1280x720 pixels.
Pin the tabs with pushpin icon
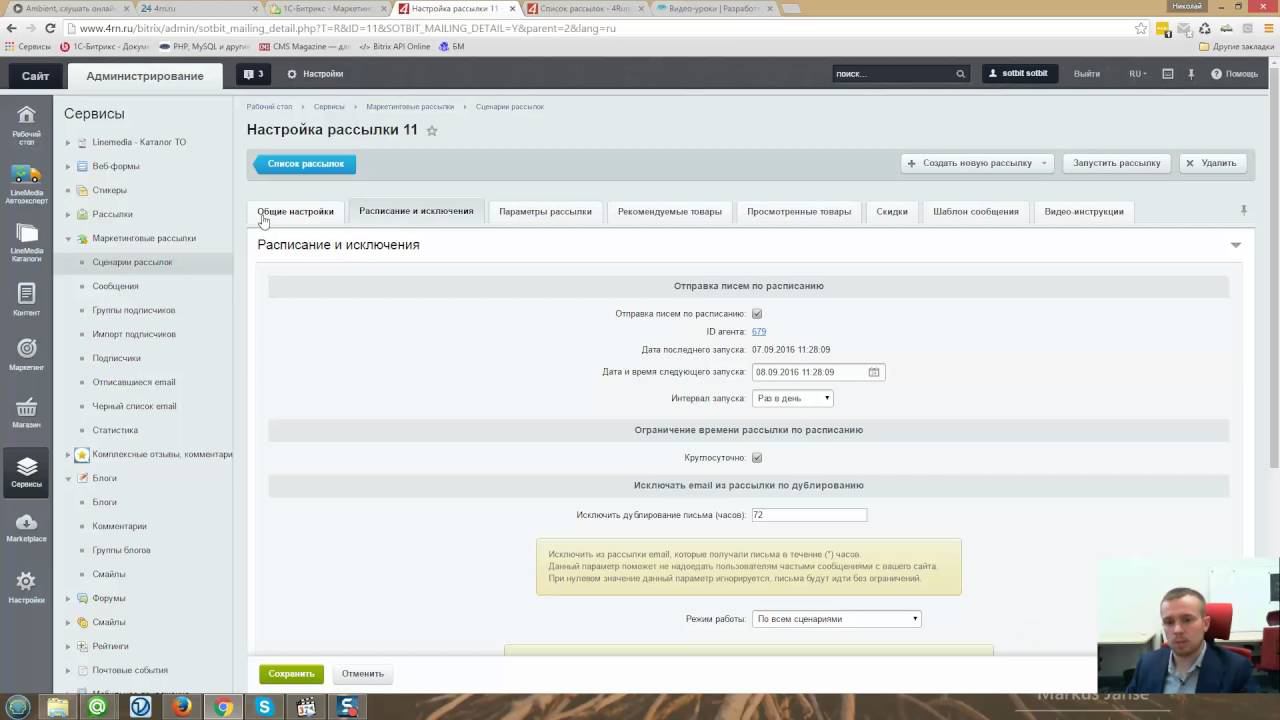coord(1244,210)
